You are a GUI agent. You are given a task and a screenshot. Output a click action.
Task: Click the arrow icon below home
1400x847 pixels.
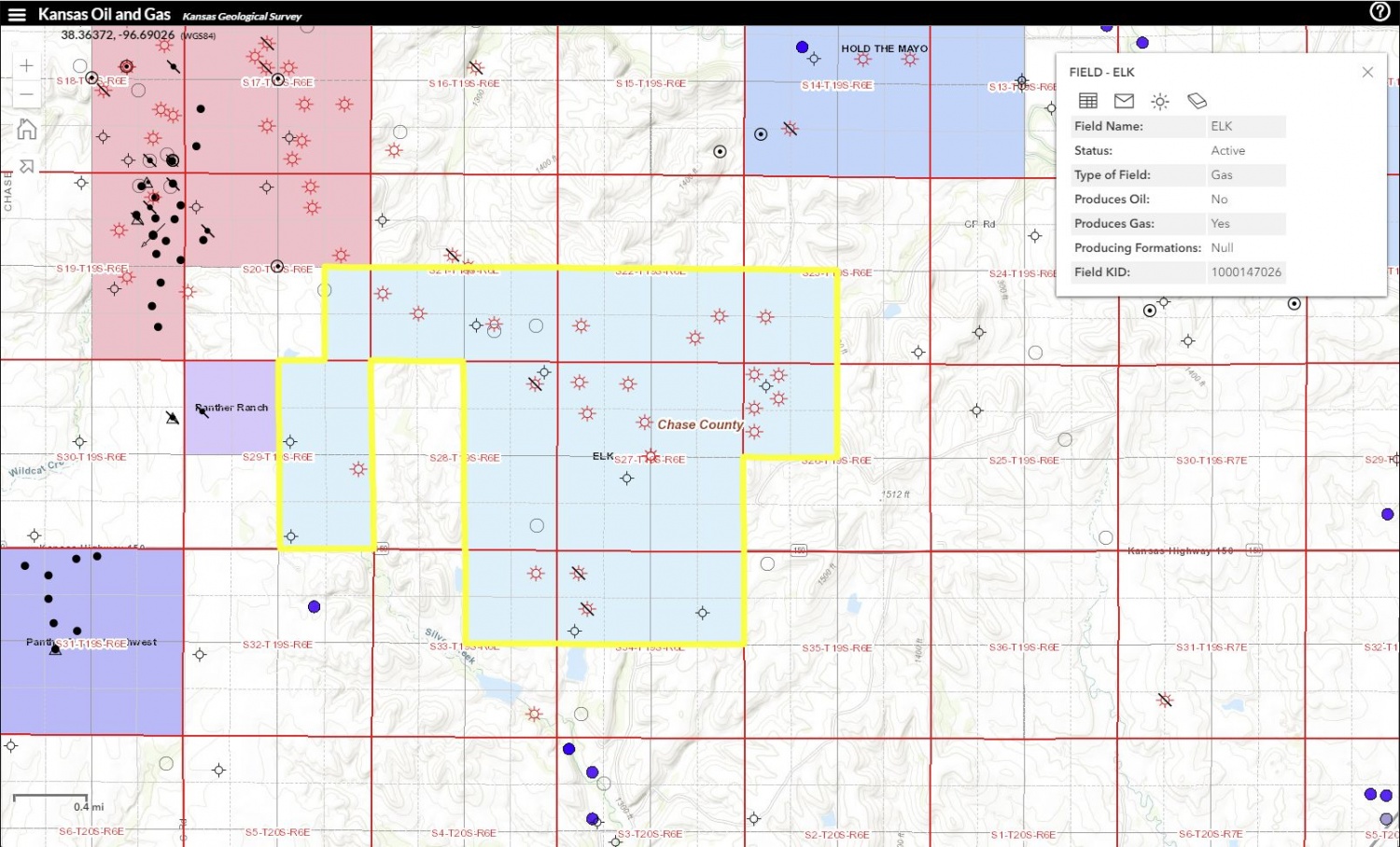[26, 166]
